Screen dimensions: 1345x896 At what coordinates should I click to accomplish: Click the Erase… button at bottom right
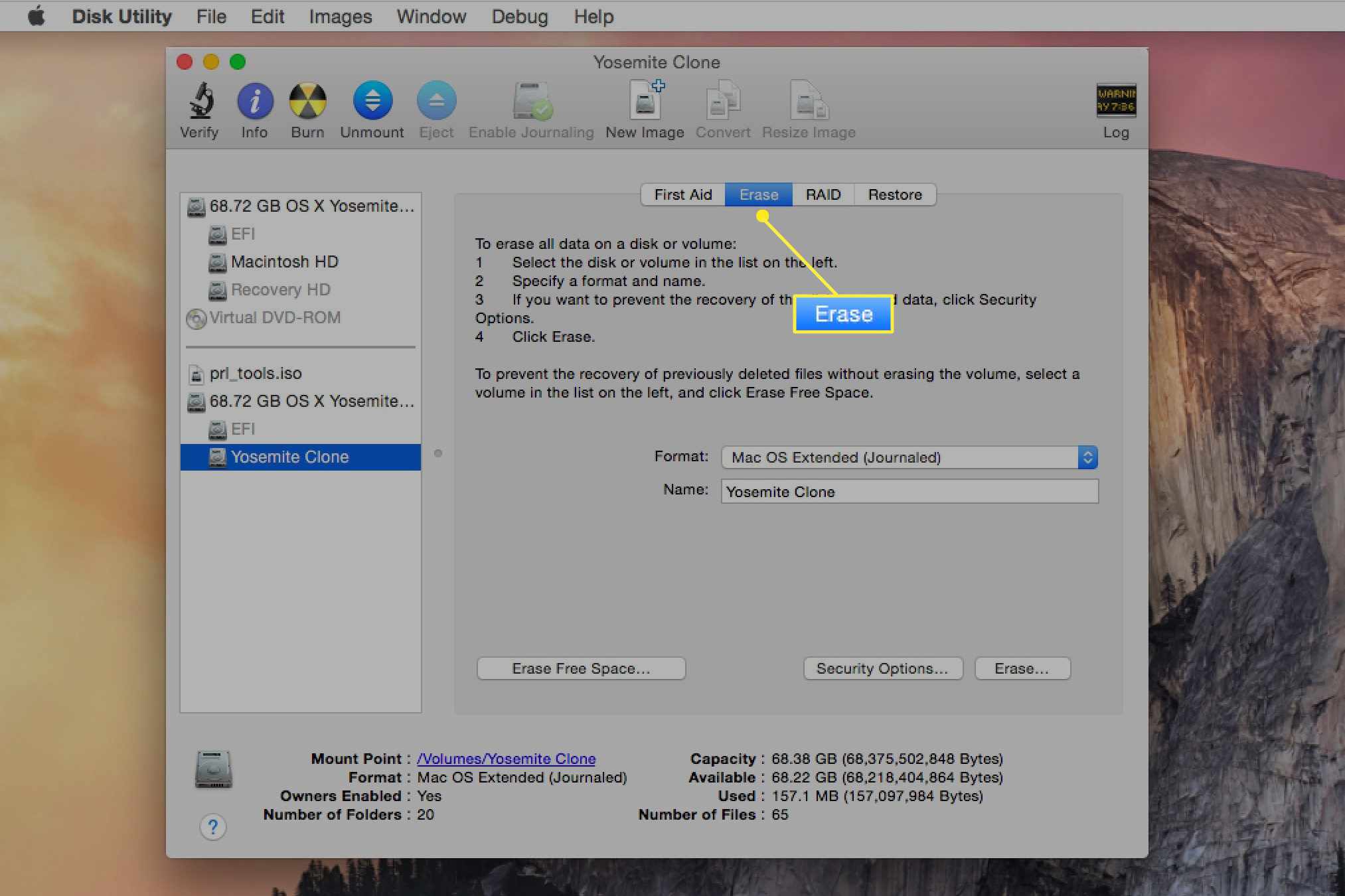point(1022,668)
